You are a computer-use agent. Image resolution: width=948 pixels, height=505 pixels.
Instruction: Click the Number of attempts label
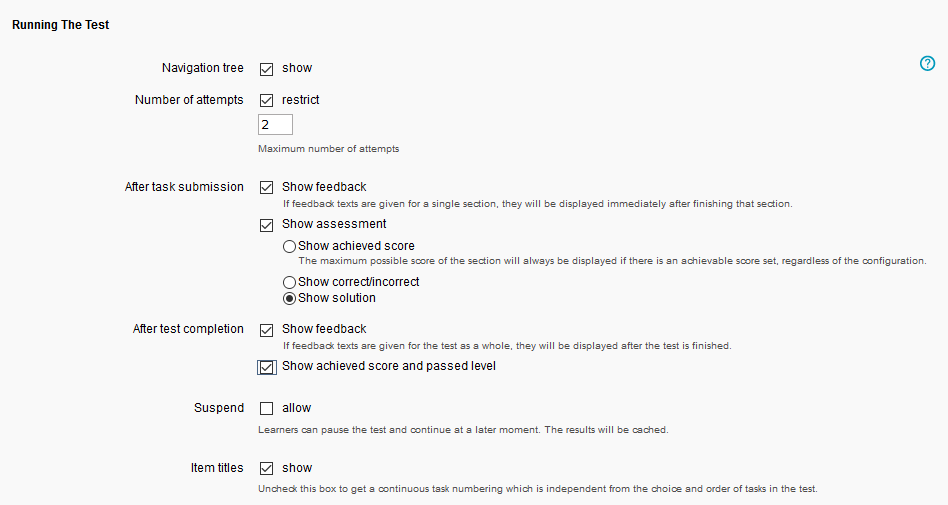click(189, 100)
